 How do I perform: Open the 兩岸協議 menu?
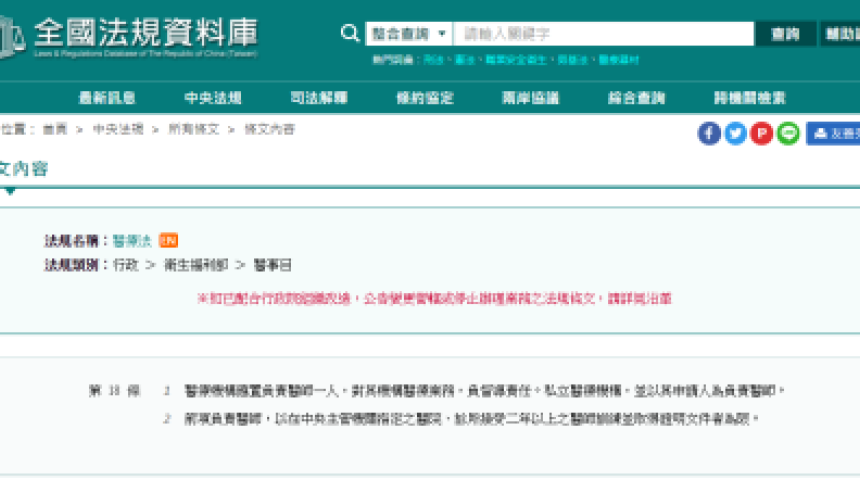(x=531, y=98)
